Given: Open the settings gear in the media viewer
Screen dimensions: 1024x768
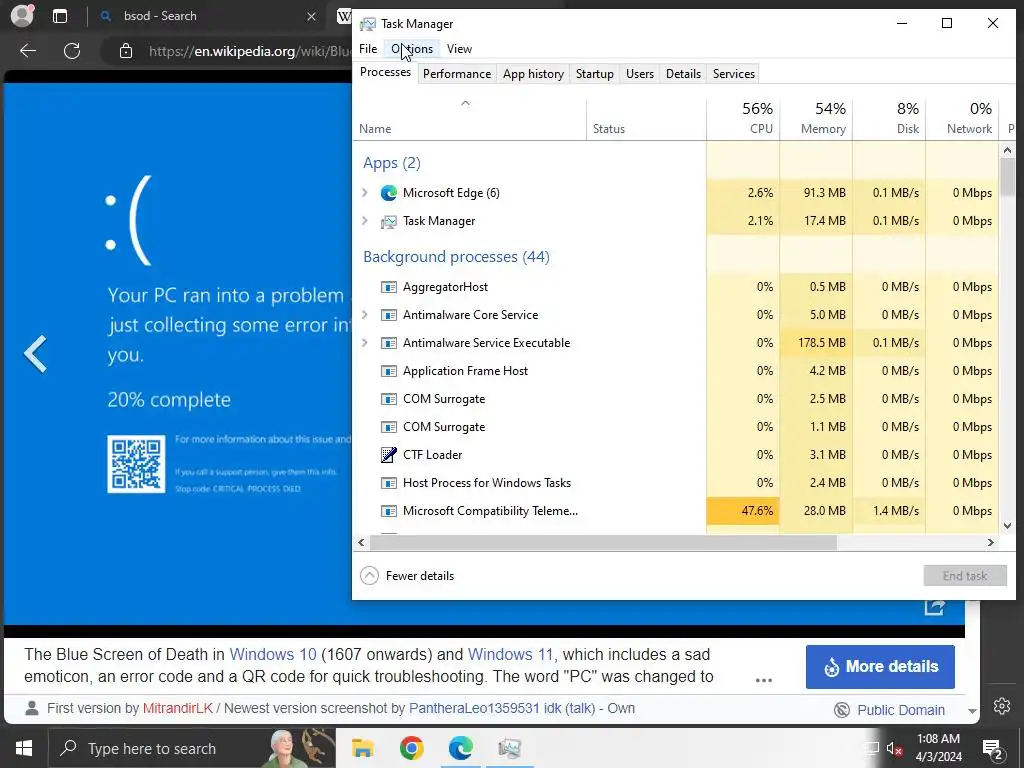Looking at the screenshot, I should tap(1002, 706).
